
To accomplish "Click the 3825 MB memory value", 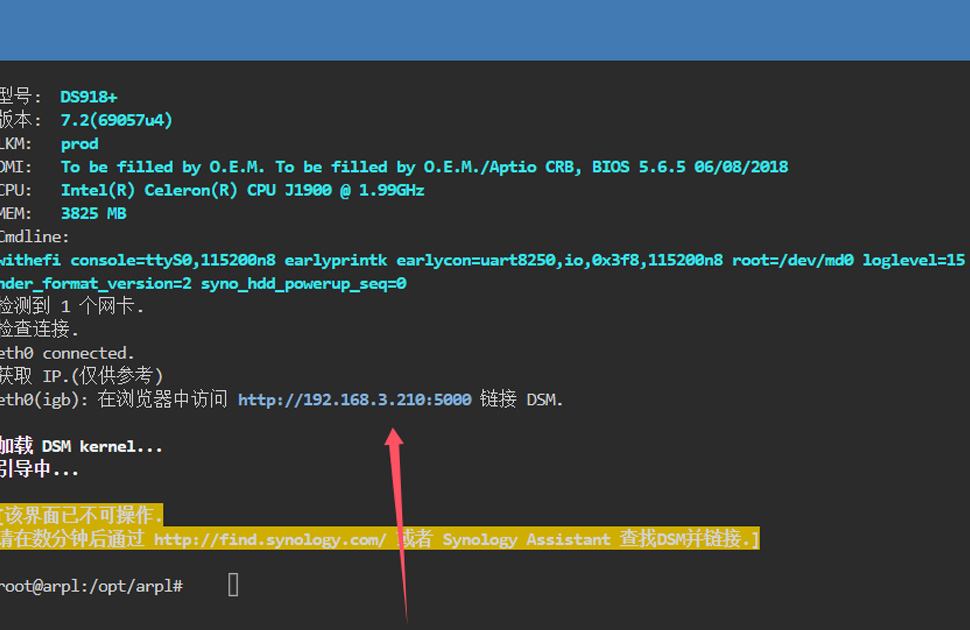I will [x=93, y=214].
